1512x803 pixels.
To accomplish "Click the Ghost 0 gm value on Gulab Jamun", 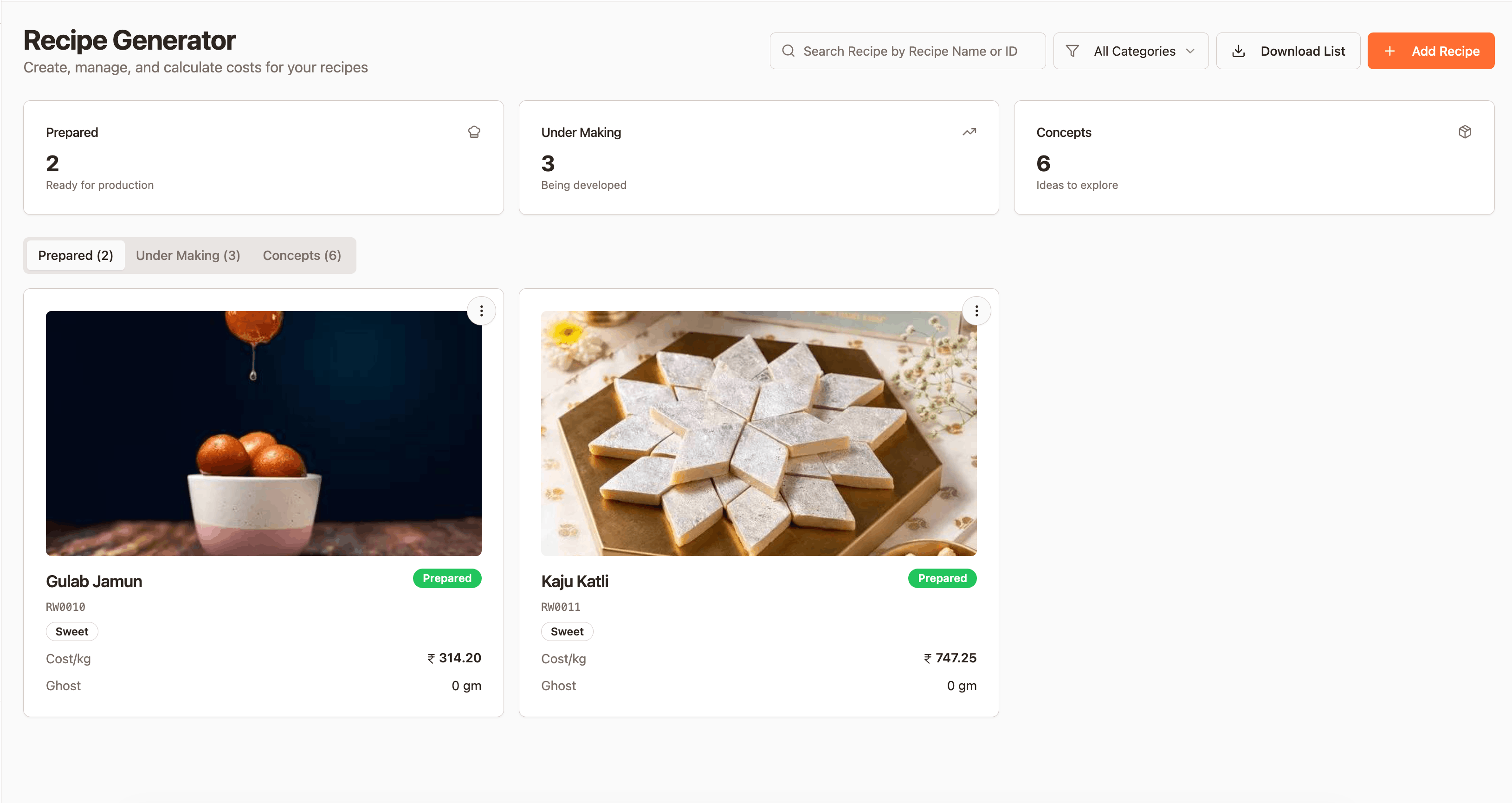I will click(466, 686).
